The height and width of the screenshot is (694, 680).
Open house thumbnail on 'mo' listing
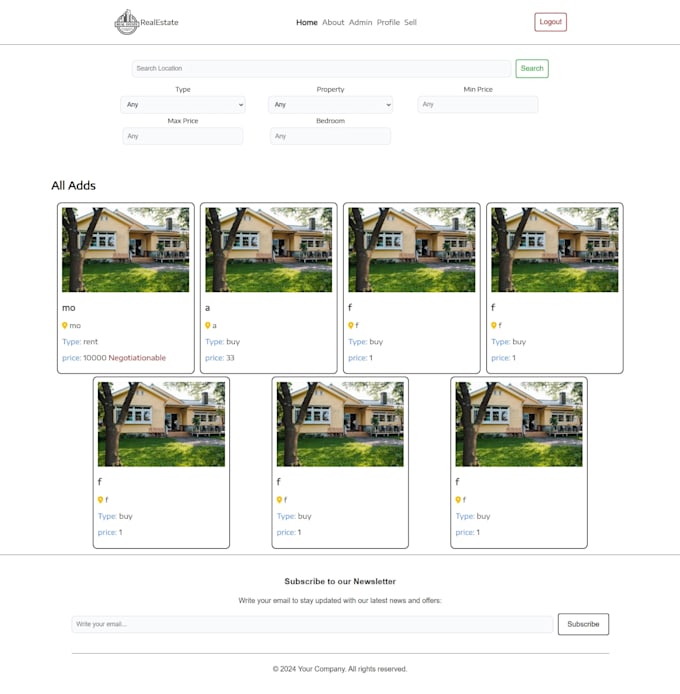pos(125,250)
